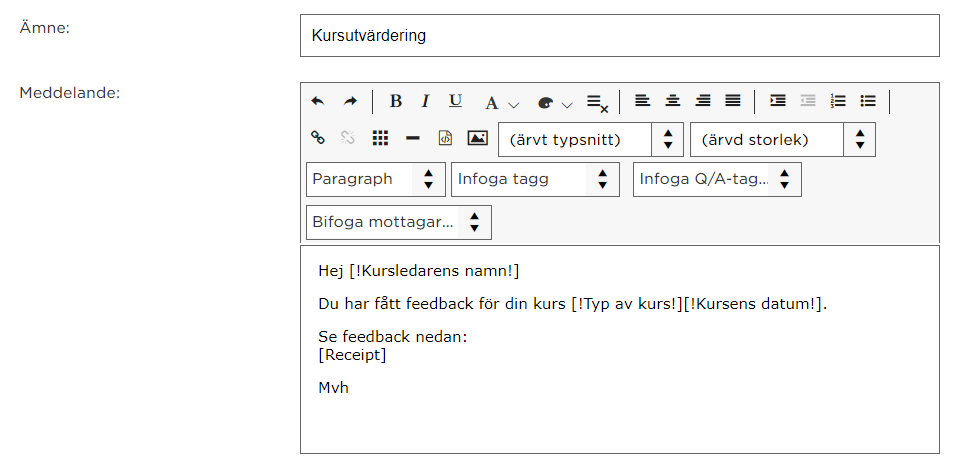Click the undo arrow icon
961x467 pixels.
click(317, 101)
